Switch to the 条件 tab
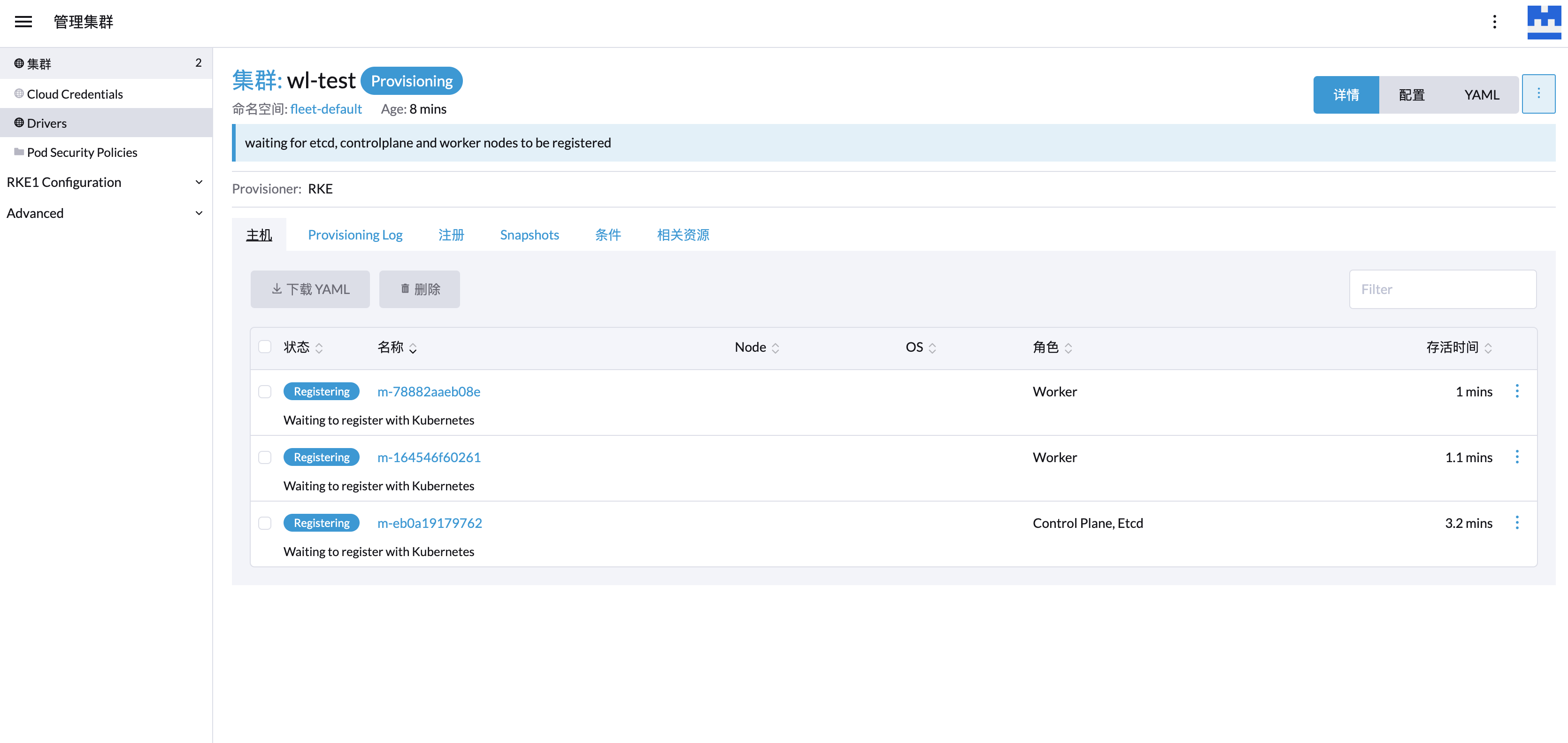Screen dimensions: 1568x743 (x=607, y=234)
